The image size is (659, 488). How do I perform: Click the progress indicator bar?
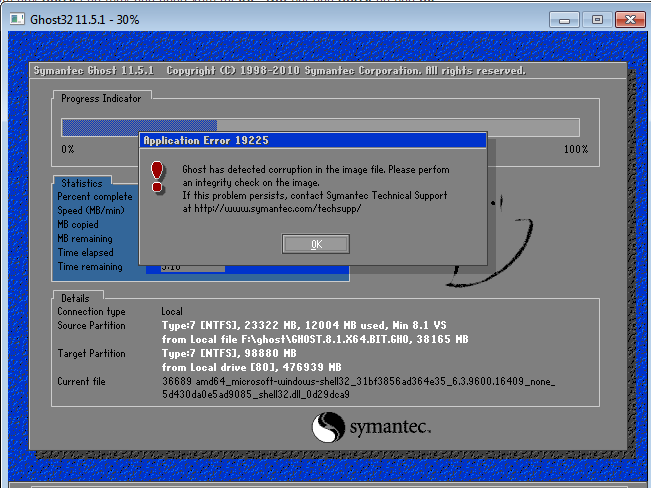[320, 128]
